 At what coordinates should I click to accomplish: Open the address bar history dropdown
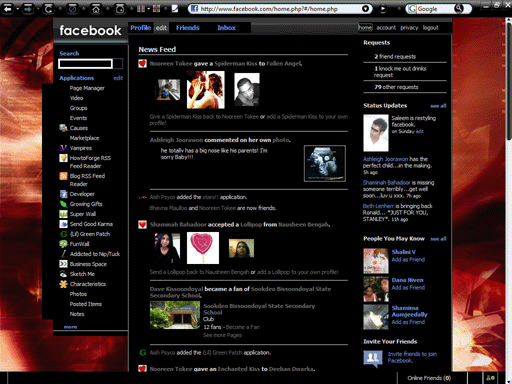pos(365,9)
